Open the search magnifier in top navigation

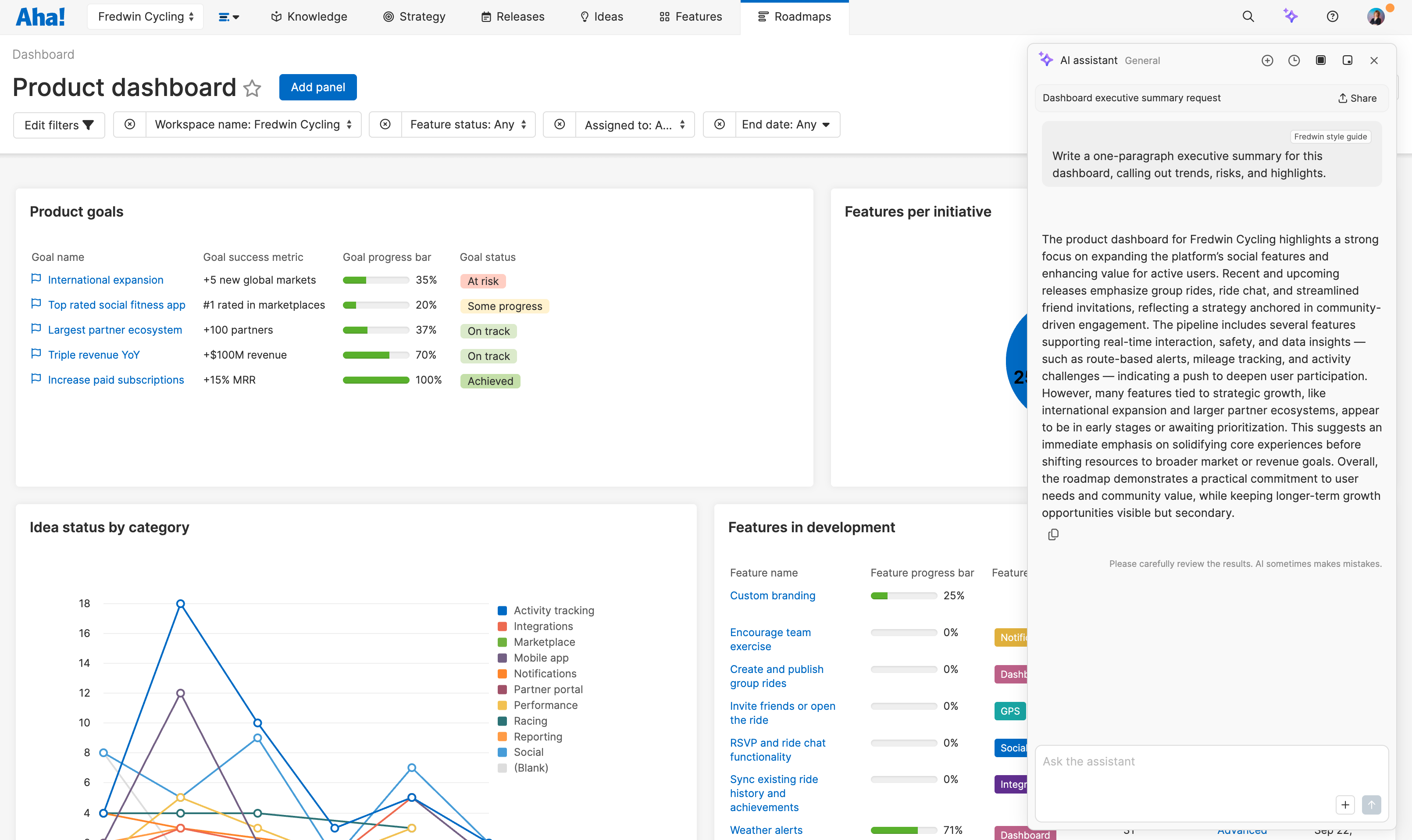click(1248, 16)
